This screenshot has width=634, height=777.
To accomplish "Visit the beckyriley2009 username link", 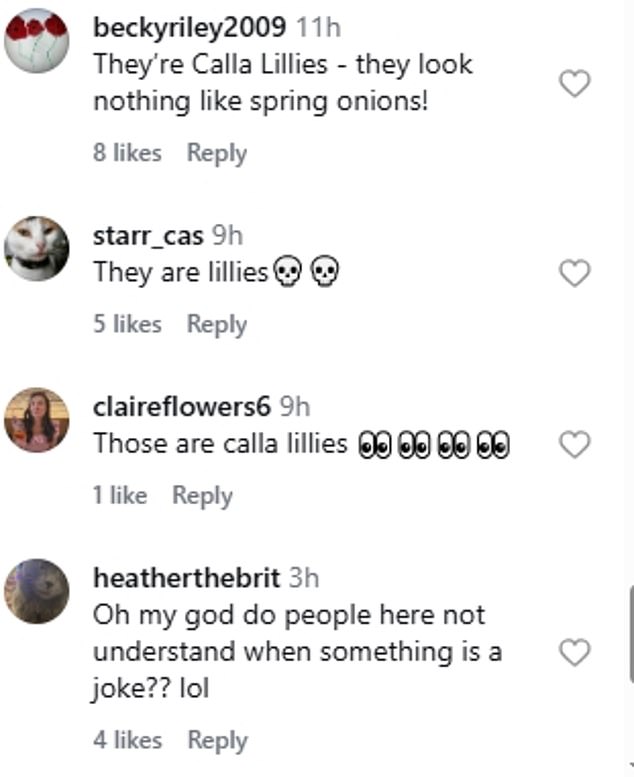I will [x=190, y=29].
